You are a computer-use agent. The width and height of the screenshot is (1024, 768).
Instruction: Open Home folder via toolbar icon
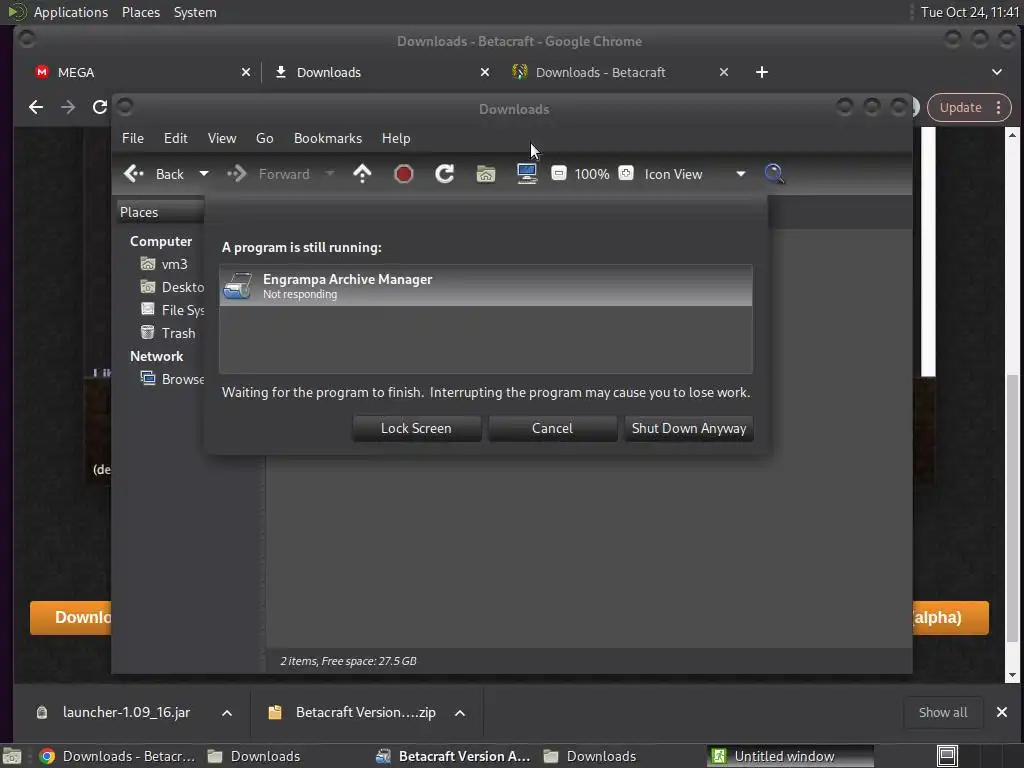click(486, 174)
